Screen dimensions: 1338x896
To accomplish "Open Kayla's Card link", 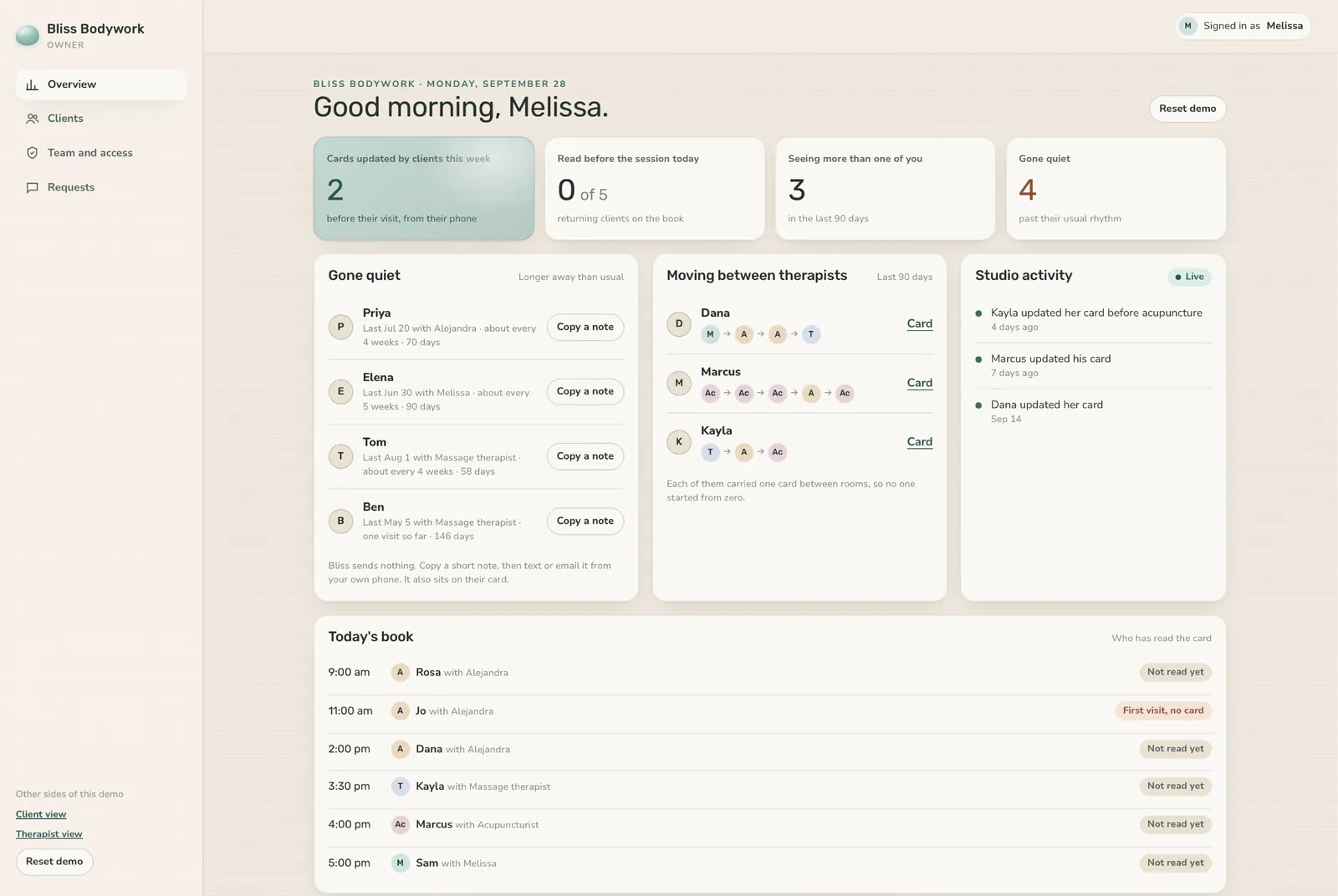I will tap(919, 441).
